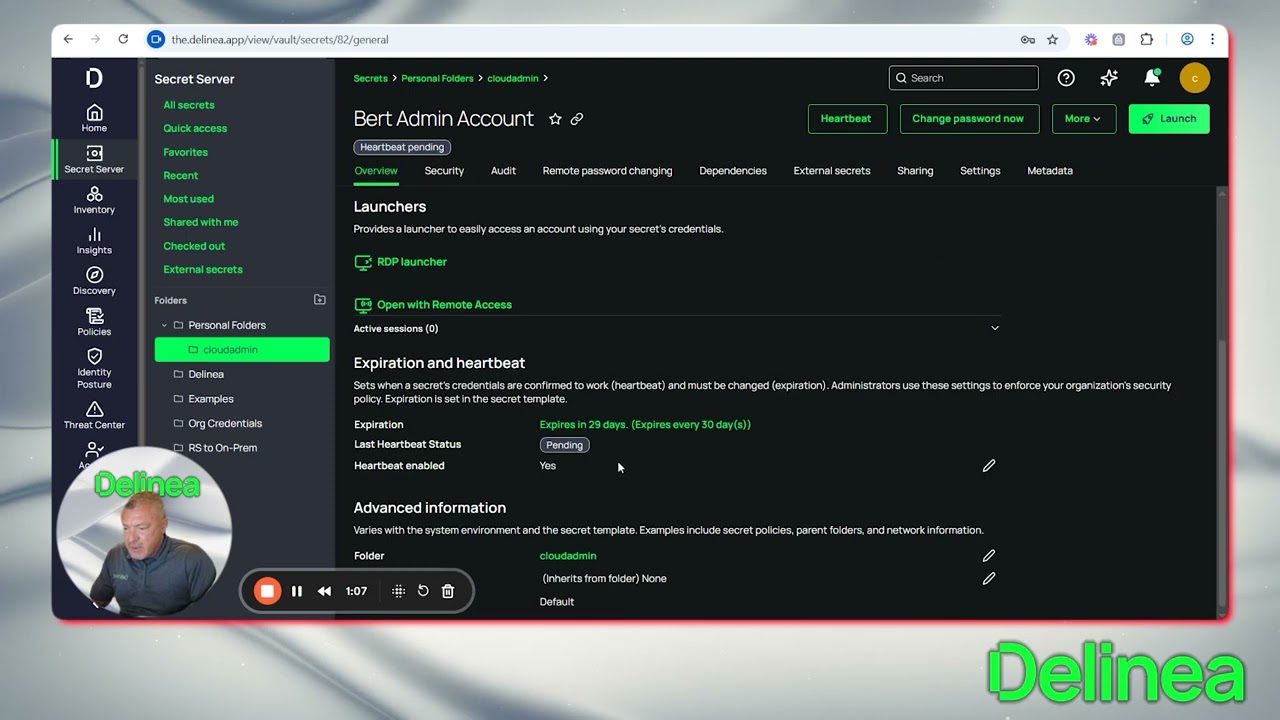Select RS to On-Prem folder

click(x=222, y=448)
